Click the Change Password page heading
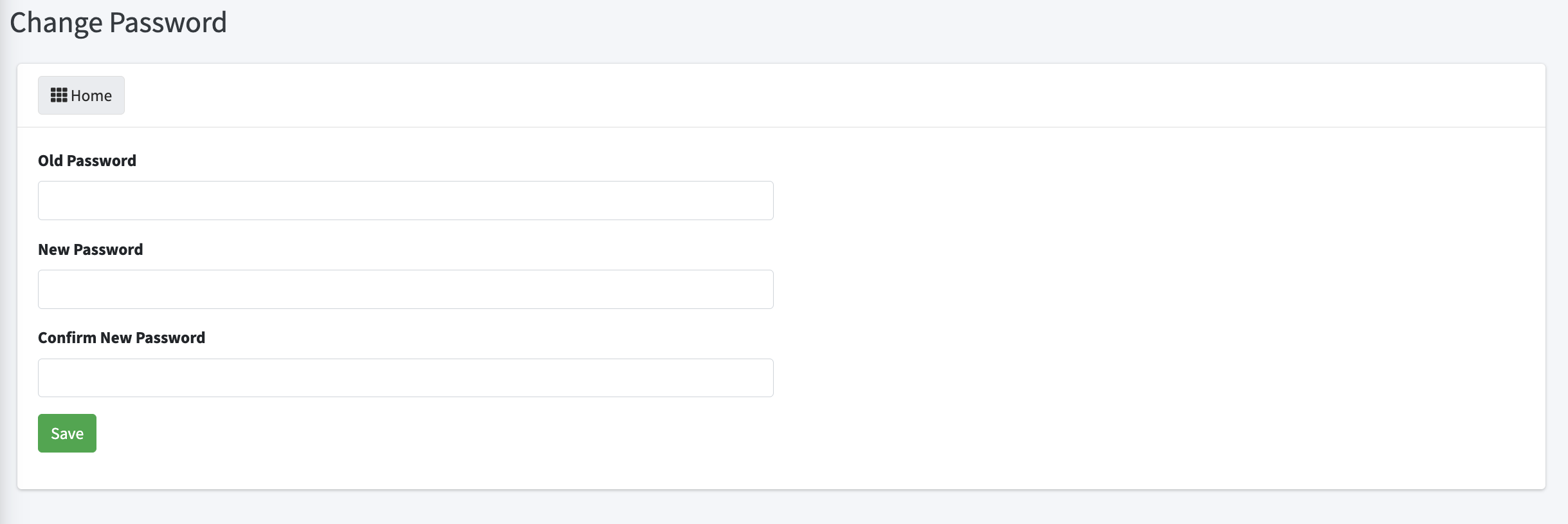The image size is (1568, 524). coord(118,23)
